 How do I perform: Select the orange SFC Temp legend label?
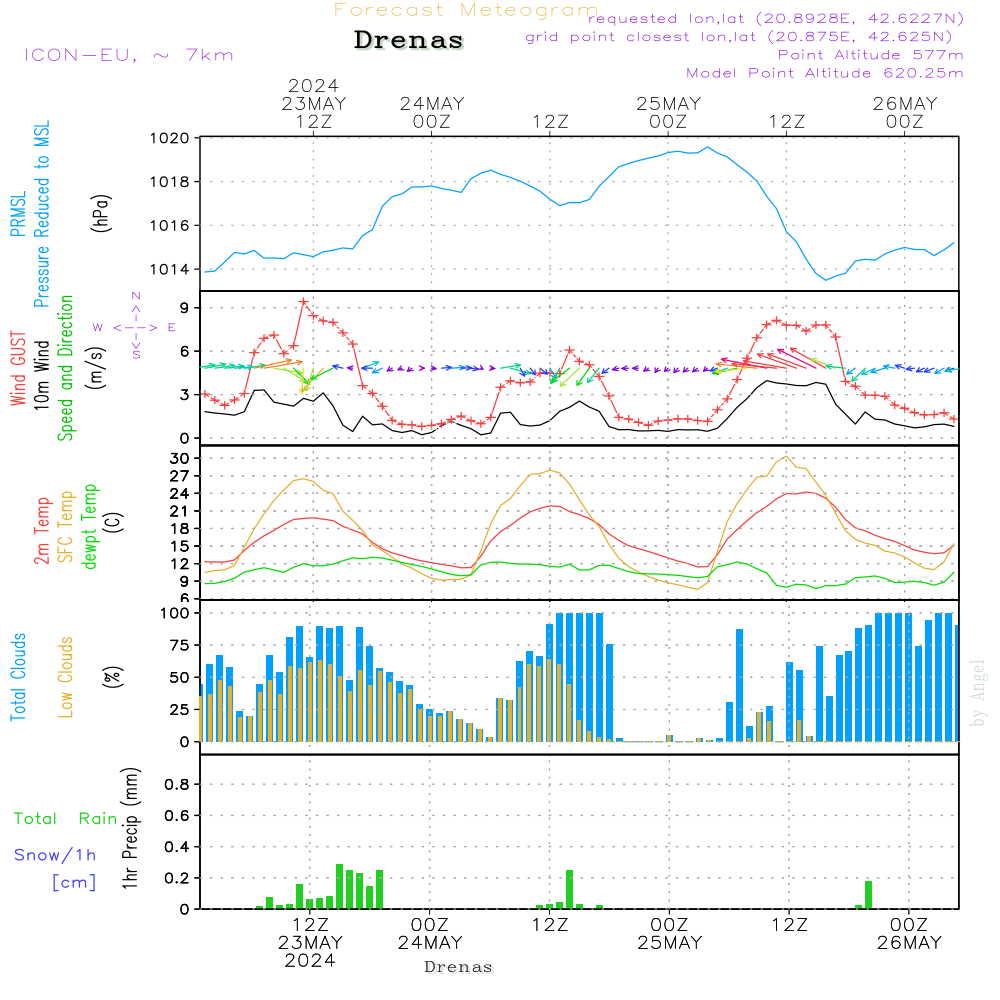pyautogui.click(x=66, y=527)
